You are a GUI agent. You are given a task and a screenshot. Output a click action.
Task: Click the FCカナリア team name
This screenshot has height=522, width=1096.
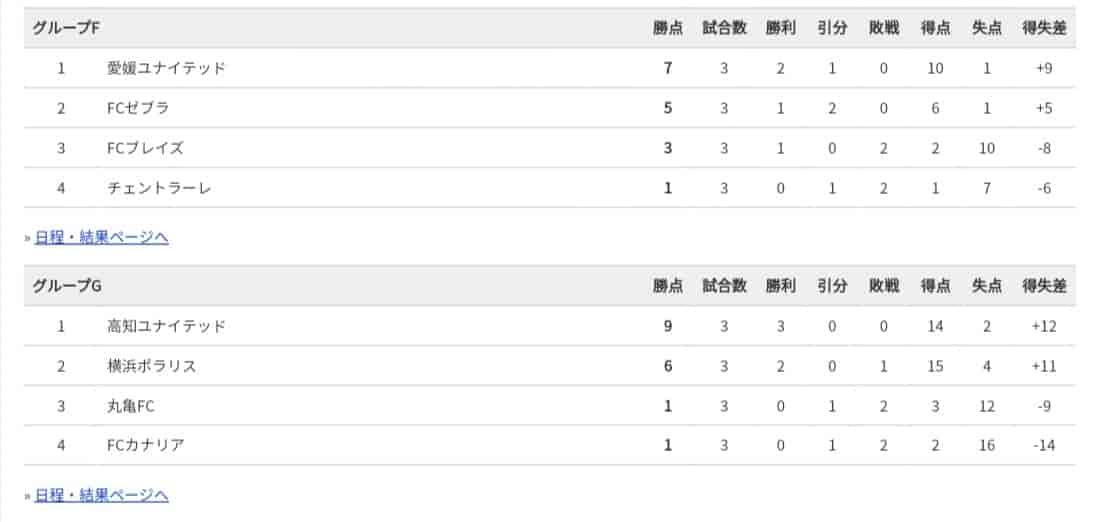pos(145,445)
